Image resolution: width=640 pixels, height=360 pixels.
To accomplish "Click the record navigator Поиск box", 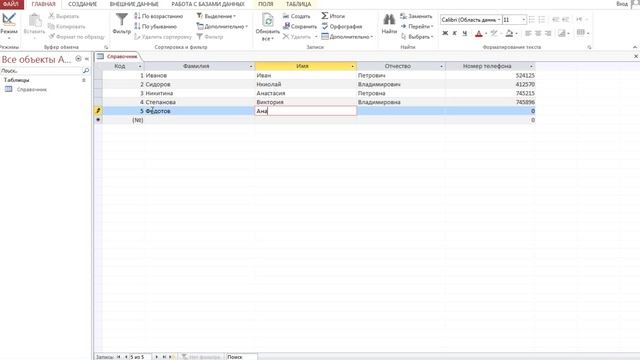I will click(241, 357).
